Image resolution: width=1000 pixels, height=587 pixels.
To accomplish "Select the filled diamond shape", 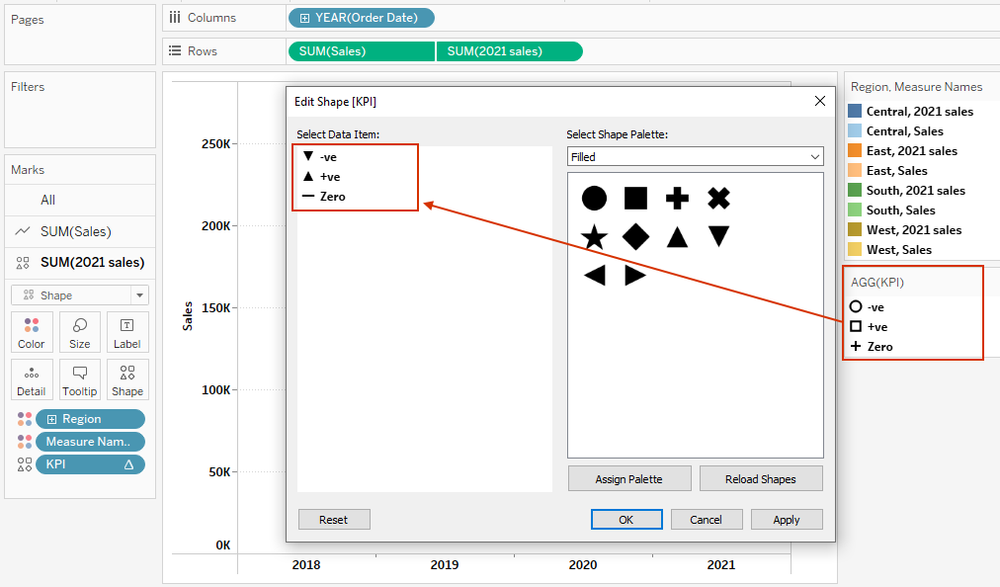I will pyautogui.click(x=635, y=238).
